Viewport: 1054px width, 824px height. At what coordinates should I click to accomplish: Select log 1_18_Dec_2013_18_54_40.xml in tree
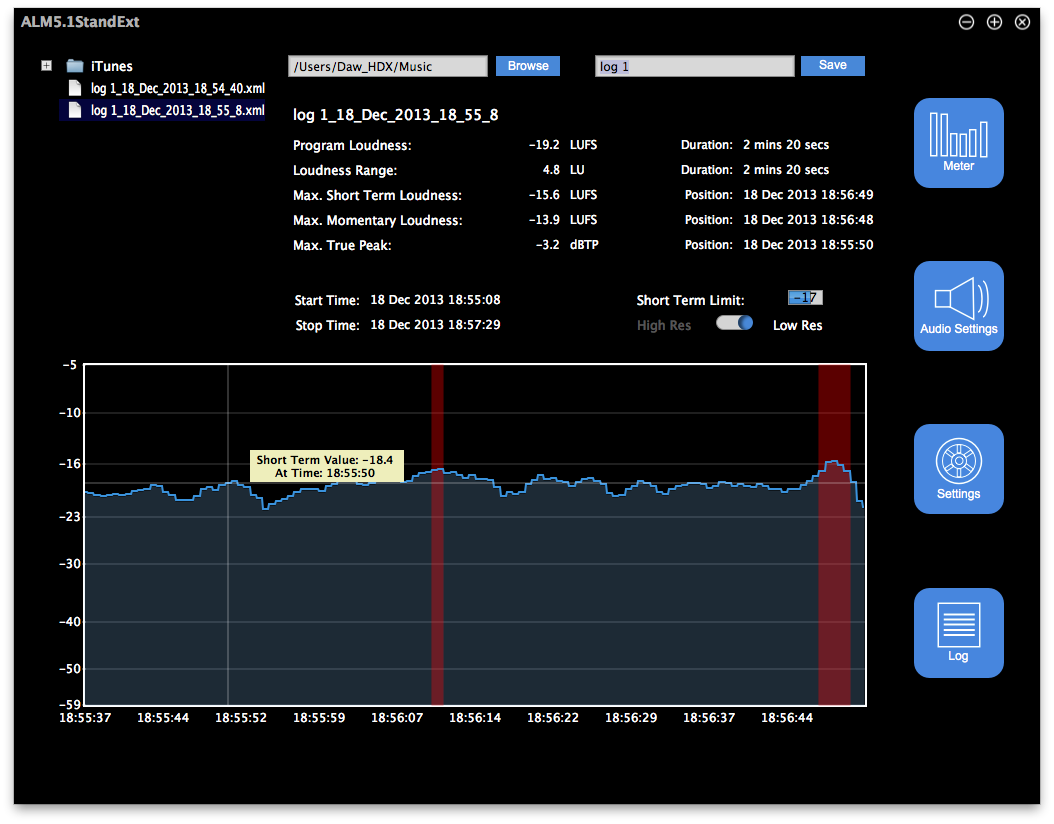pos(177,88)
